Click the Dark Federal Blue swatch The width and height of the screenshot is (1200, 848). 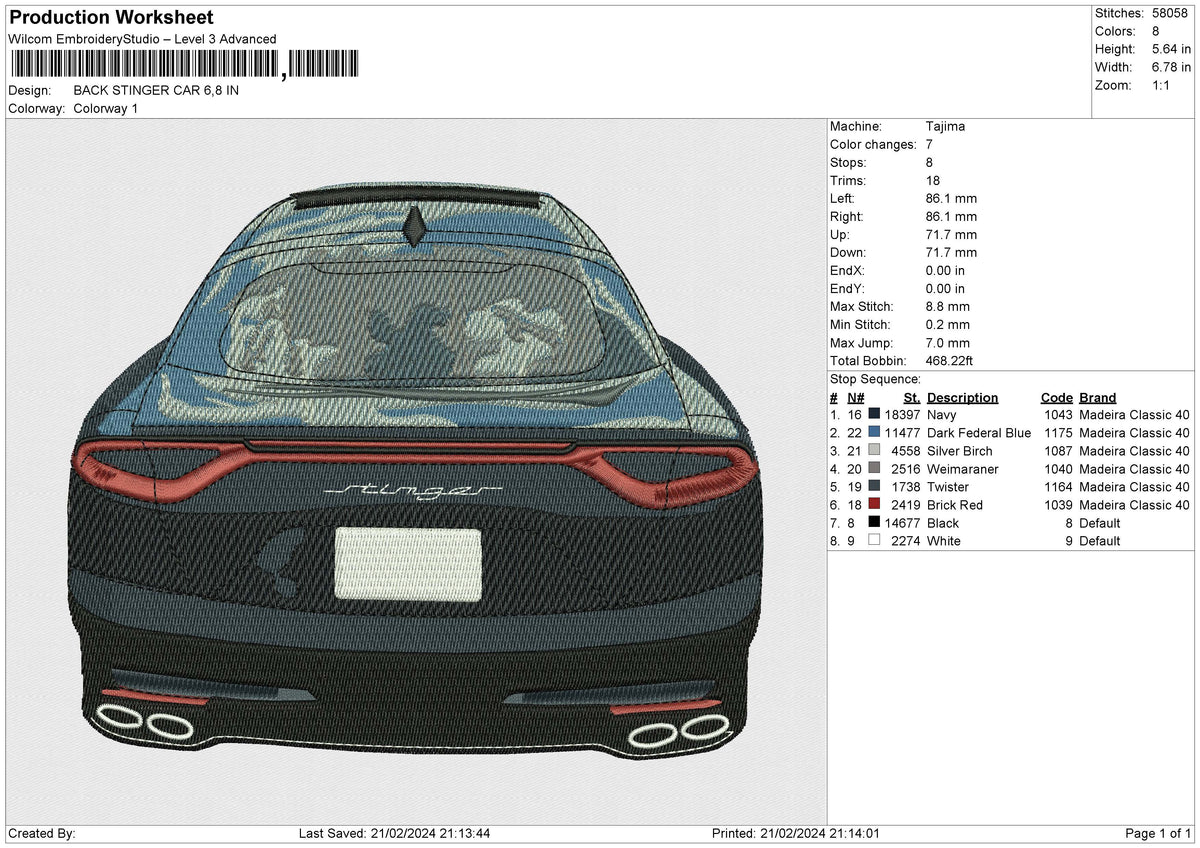(874, 432)
